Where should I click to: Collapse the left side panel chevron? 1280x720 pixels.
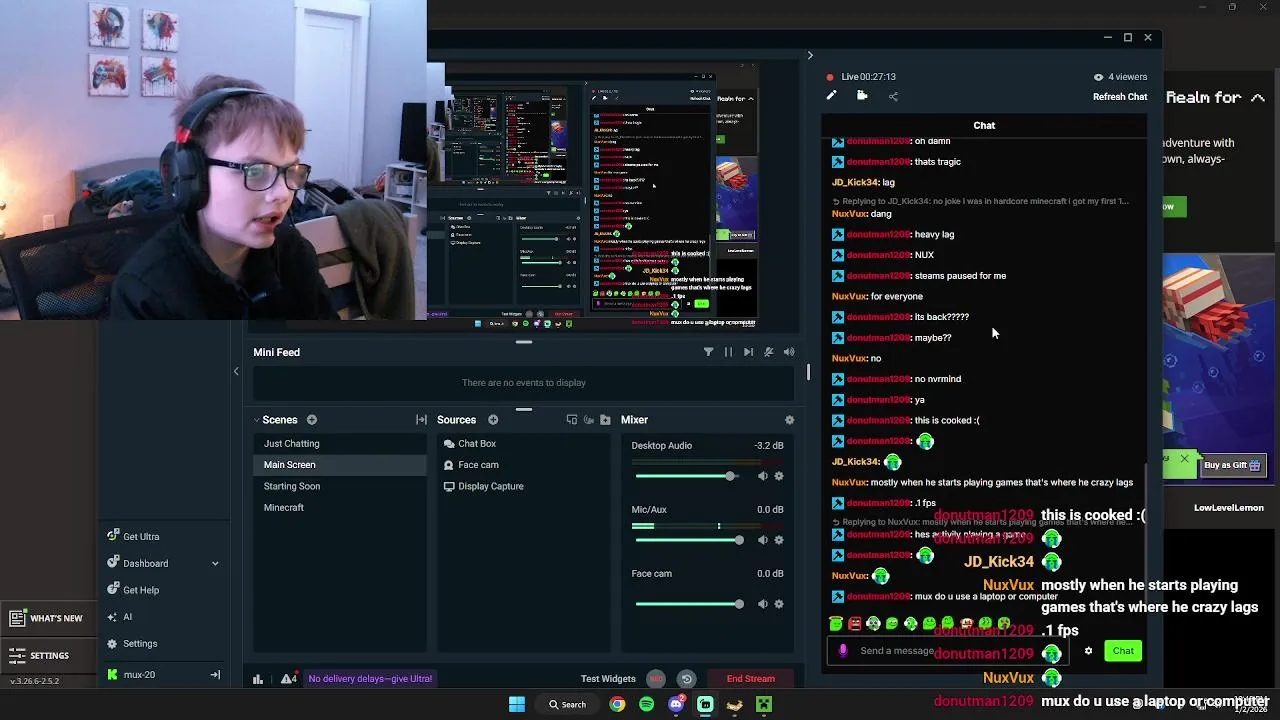pyautogui.click(x=236, y=371)
